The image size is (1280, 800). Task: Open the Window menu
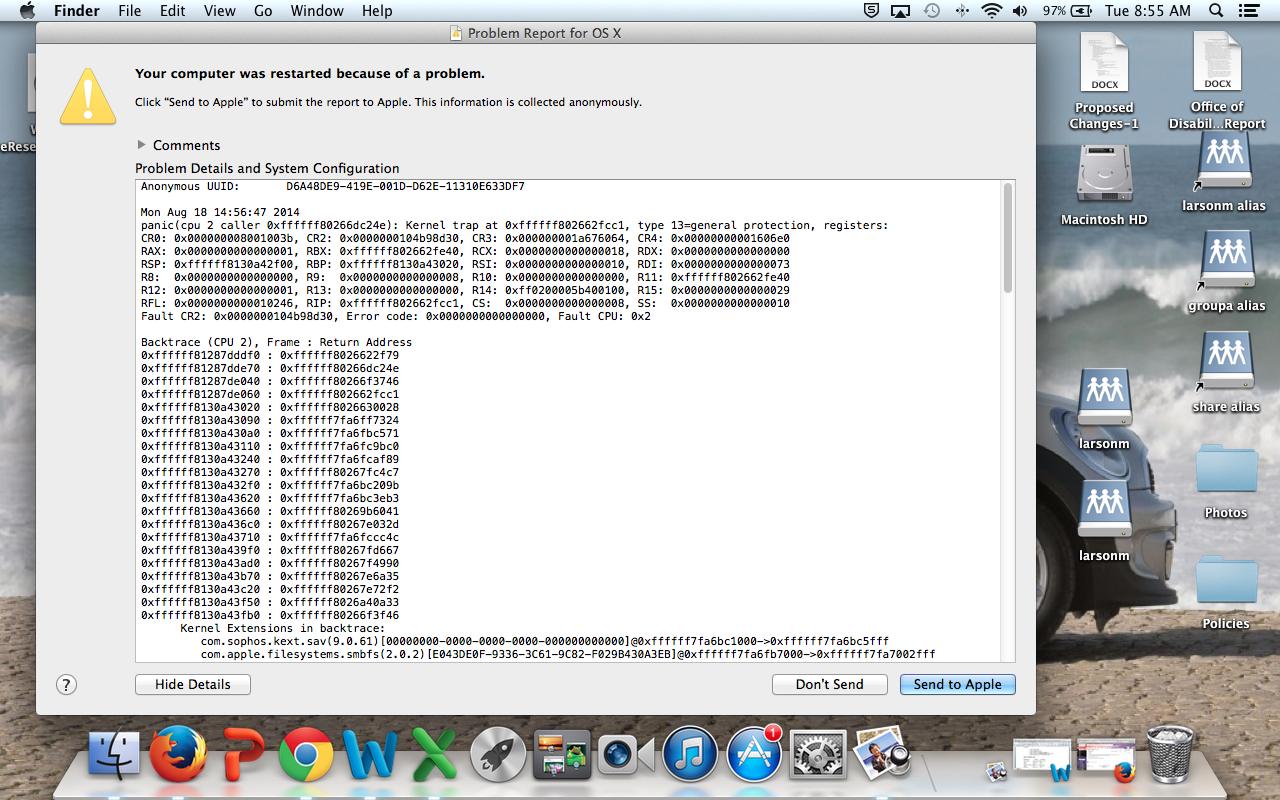(x=317, y=11)
